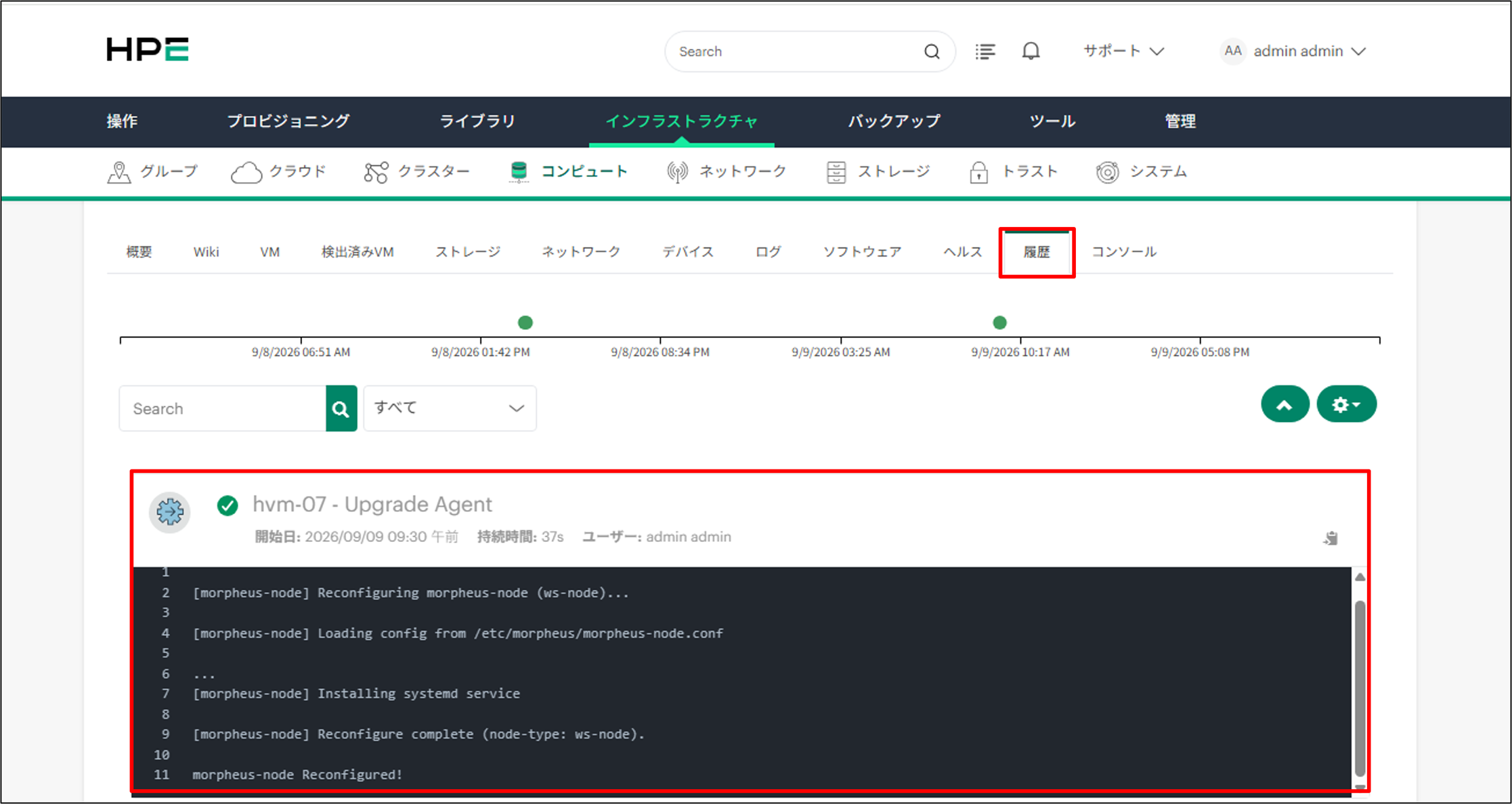Image resolution: width=1512 pixels, height=804 pixels.
Task: Switch to the ログ tab
Action: 768,252
